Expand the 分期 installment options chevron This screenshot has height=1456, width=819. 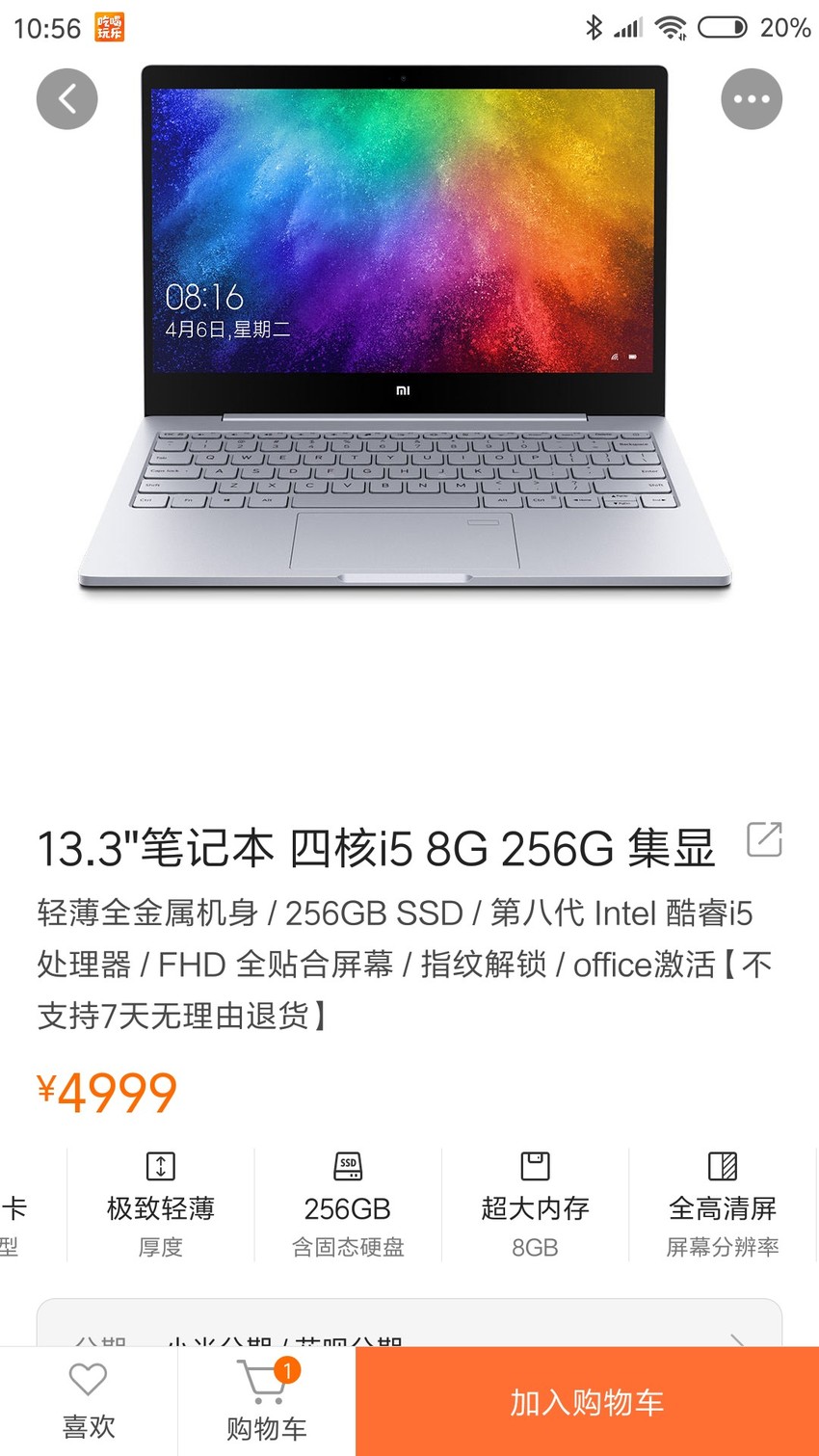737,1340
